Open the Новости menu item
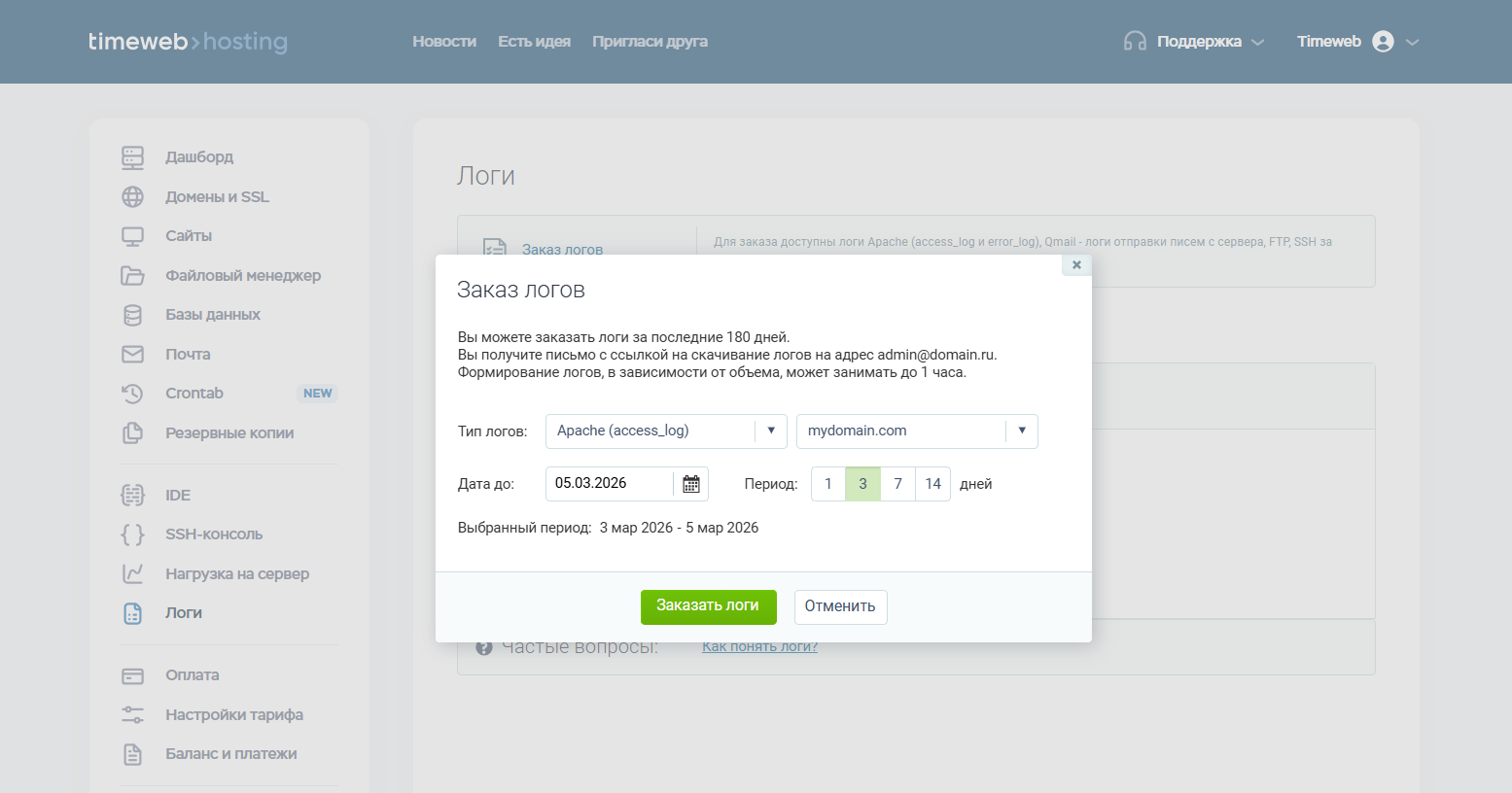The width and height of the screenshot is (1512, 793). (x=443, y=42)
